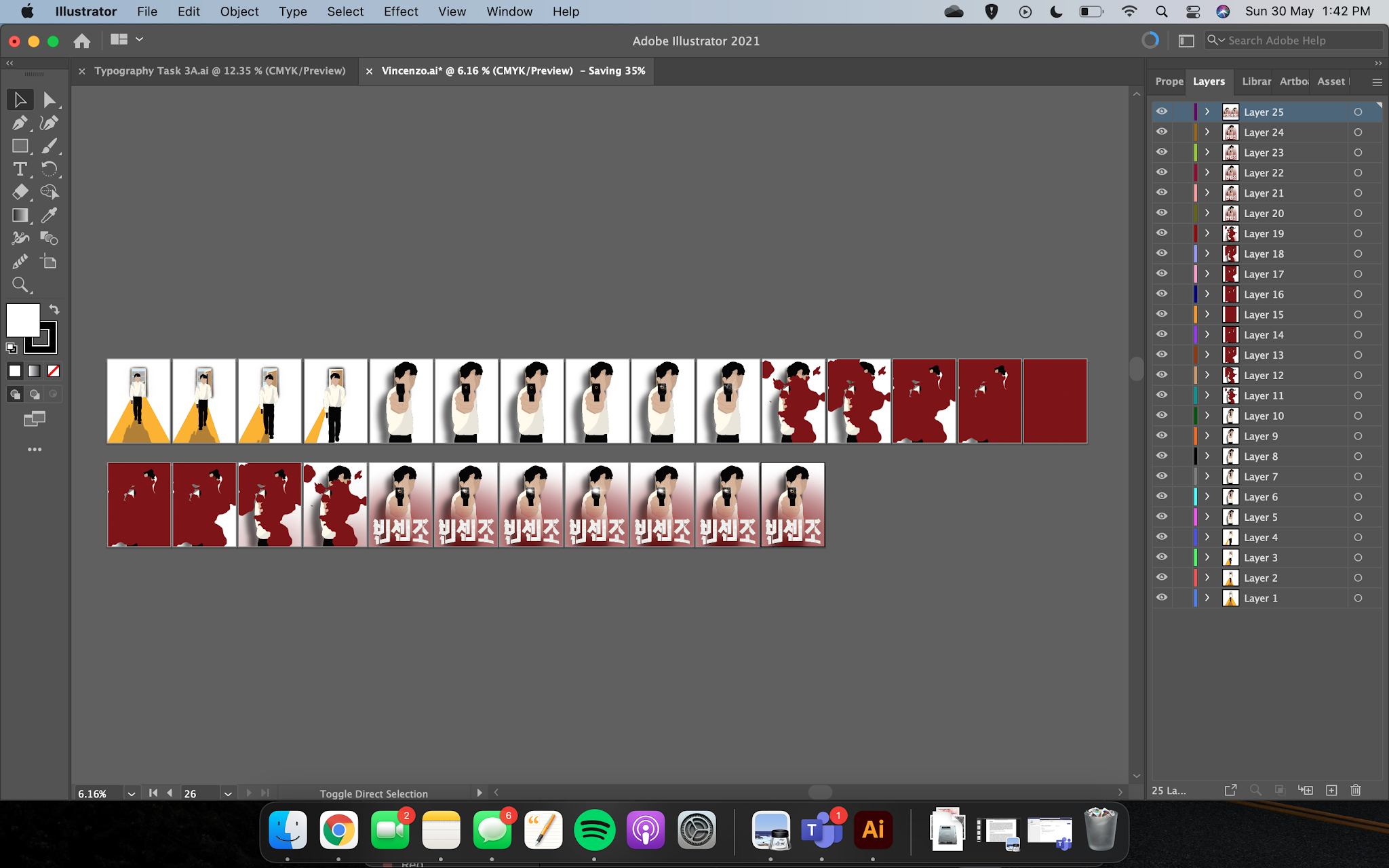1389x868 pixels.
Task: Select the Eraser tool
Action: pyautogui.click(x=20, y=192)
